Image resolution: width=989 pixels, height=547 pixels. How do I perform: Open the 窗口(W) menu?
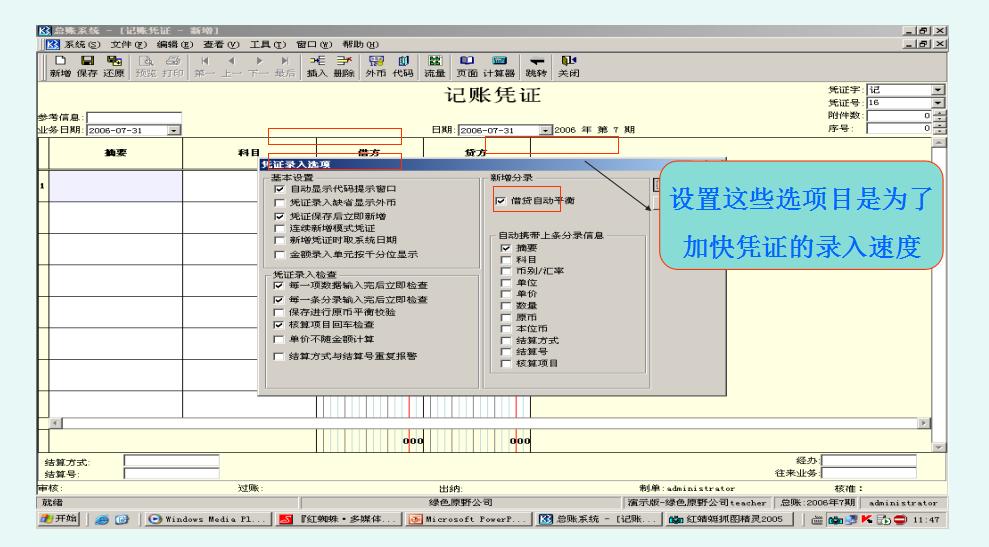(314, 44)
